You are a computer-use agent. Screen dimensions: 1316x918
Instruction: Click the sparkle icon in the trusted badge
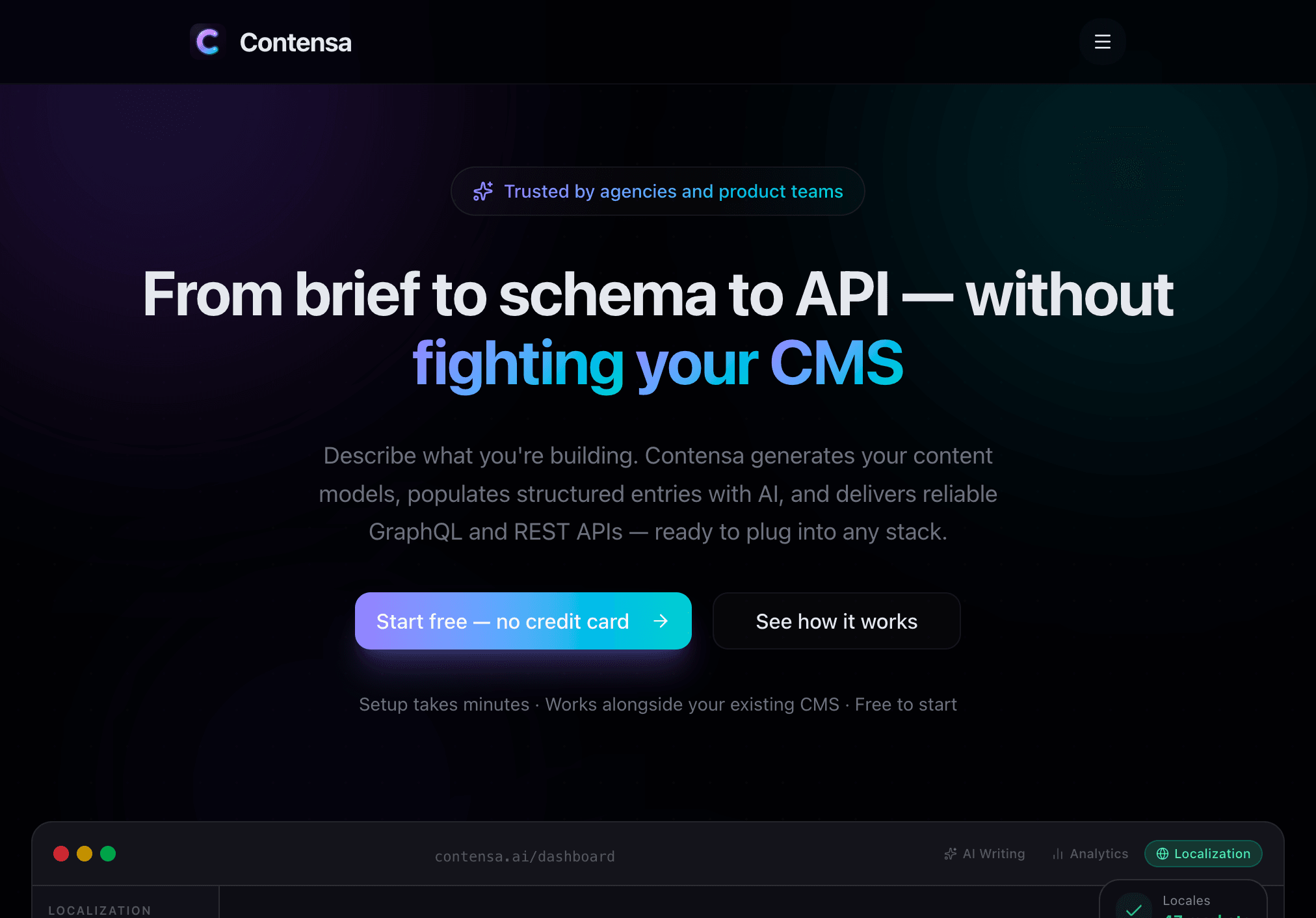[x=482, y=190]
